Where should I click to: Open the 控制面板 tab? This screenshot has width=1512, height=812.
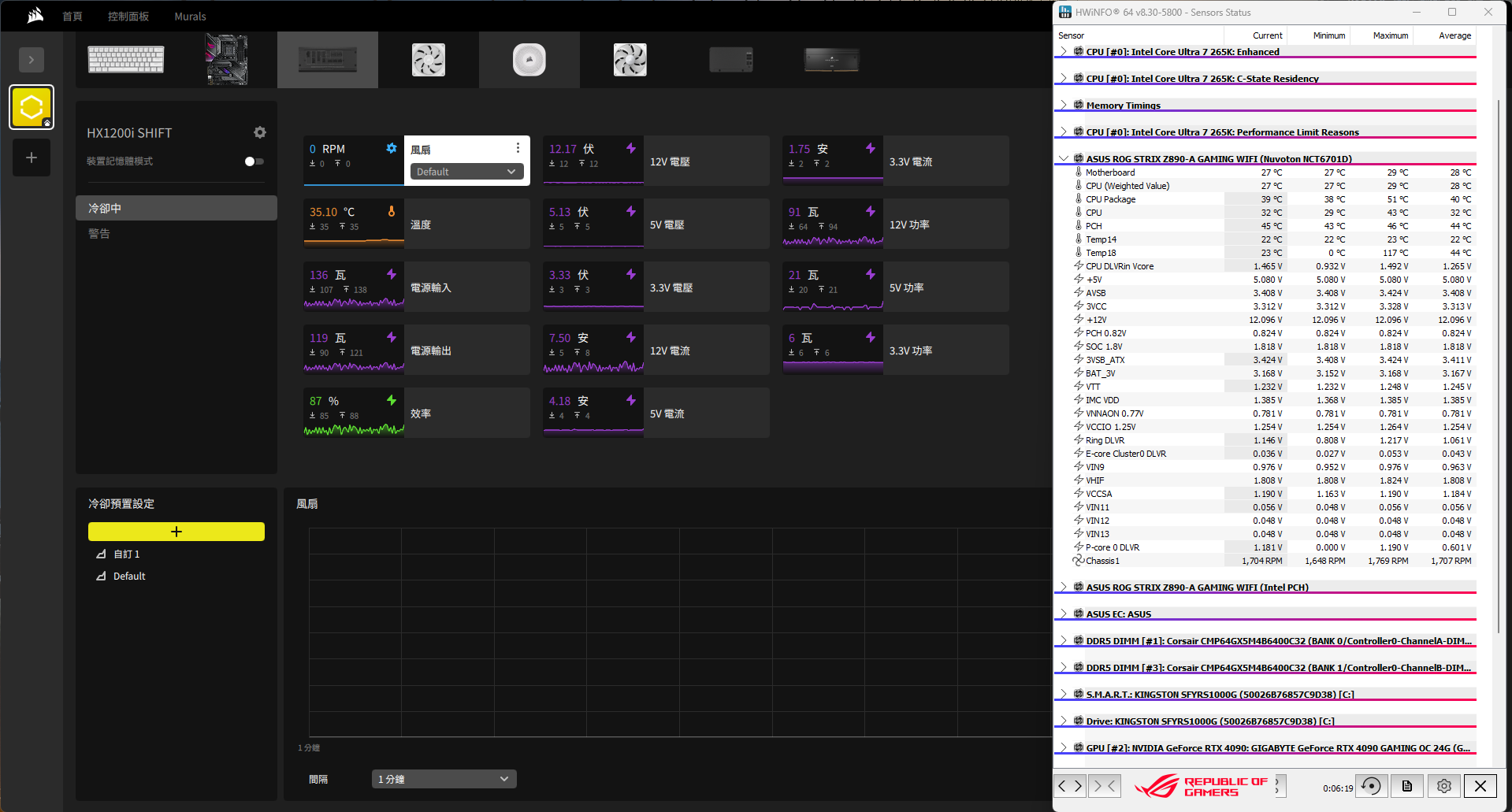[128, 17]
